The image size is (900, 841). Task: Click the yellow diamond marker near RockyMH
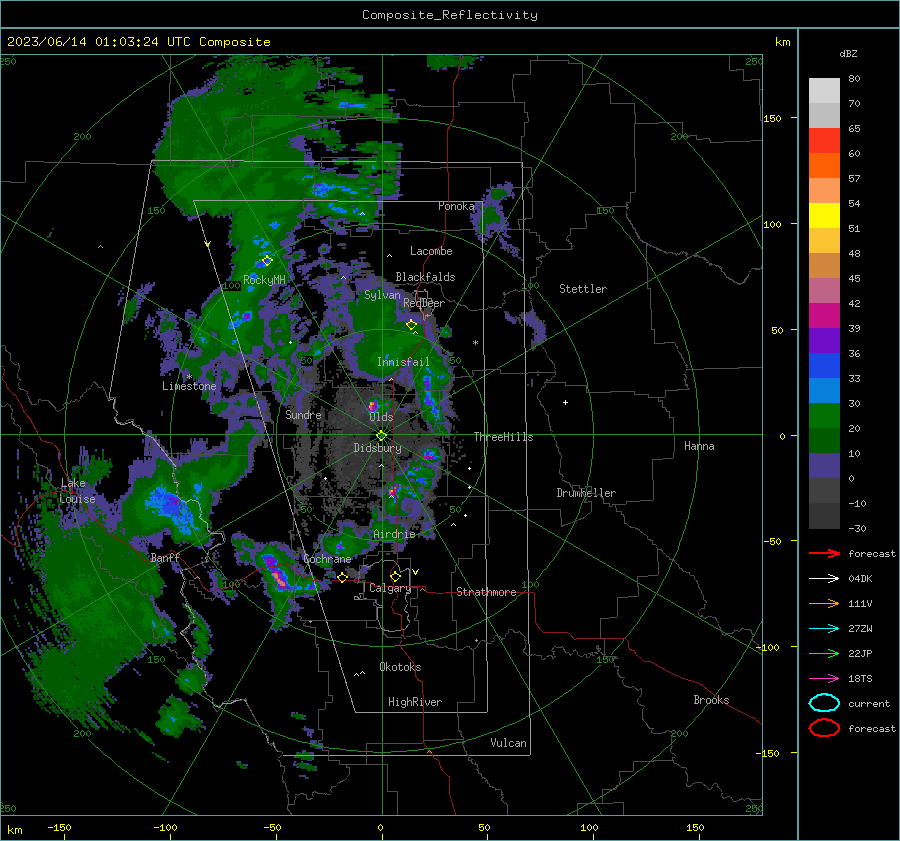[267, 261]
